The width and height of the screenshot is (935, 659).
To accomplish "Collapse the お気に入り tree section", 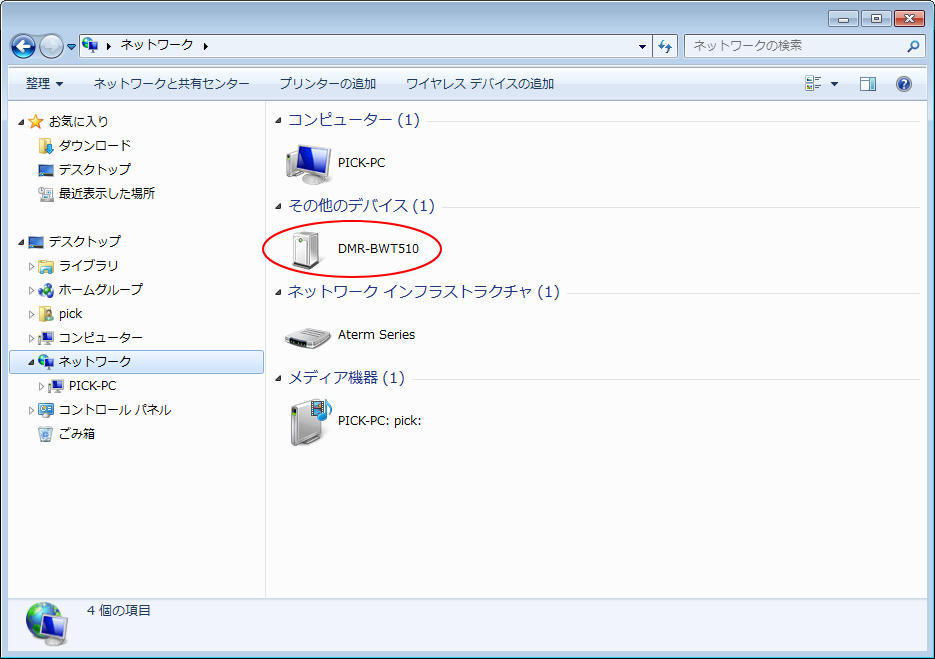I will (21, 122).
